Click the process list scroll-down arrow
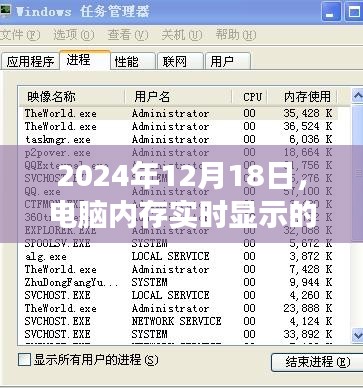The width and height of the screenshot is (363, 388). click(x=357, y=334)
